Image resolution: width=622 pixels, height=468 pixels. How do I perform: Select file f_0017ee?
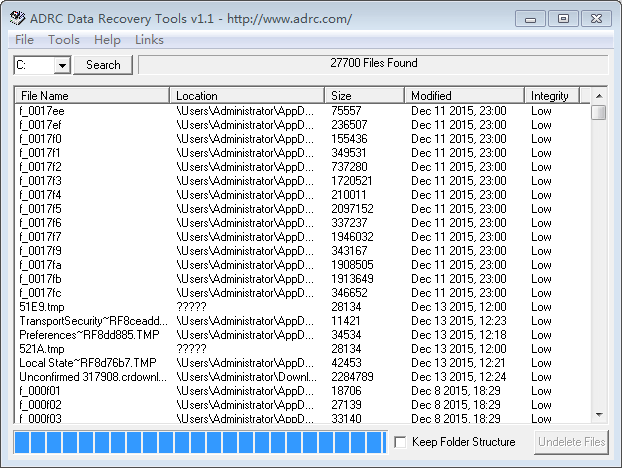pyautogui.click(x=42, y=111)
